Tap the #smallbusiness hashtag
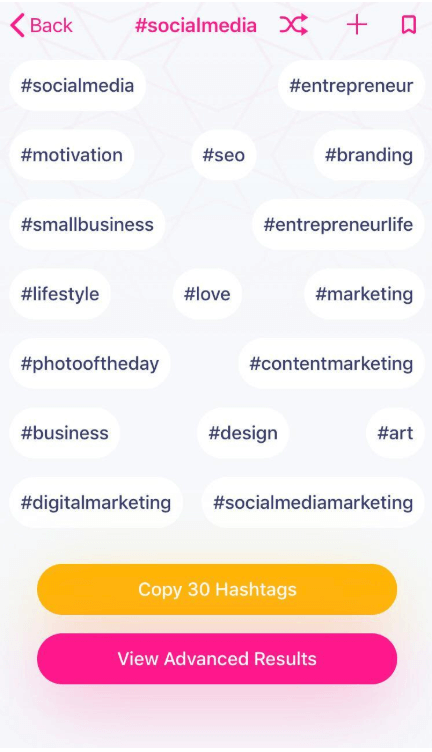Image resolution: width=432 pixels, height=752 pixels. pos(87,224)
